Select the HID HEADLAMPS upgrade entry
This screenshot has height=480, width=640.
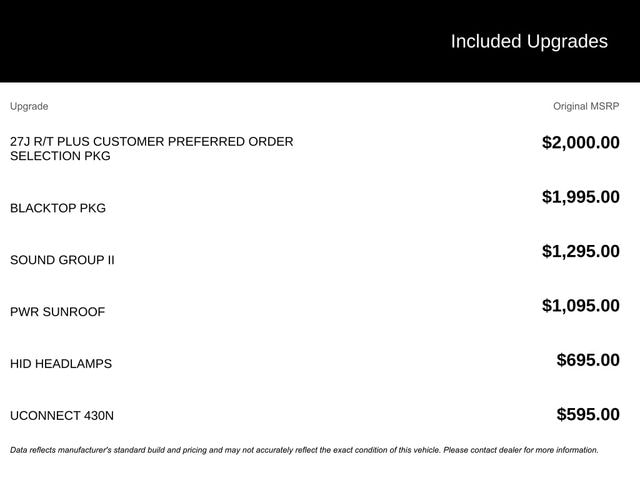pos(61,364)
